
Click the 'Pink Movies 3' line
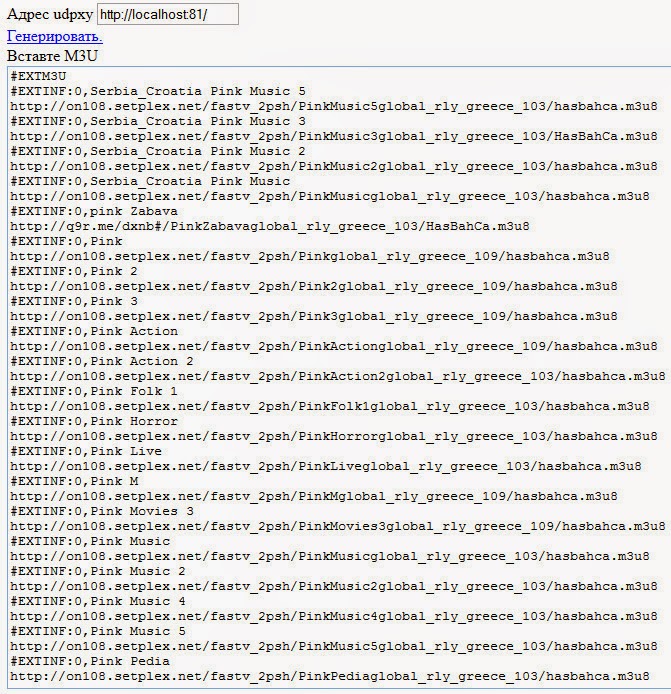click(102, 511)
